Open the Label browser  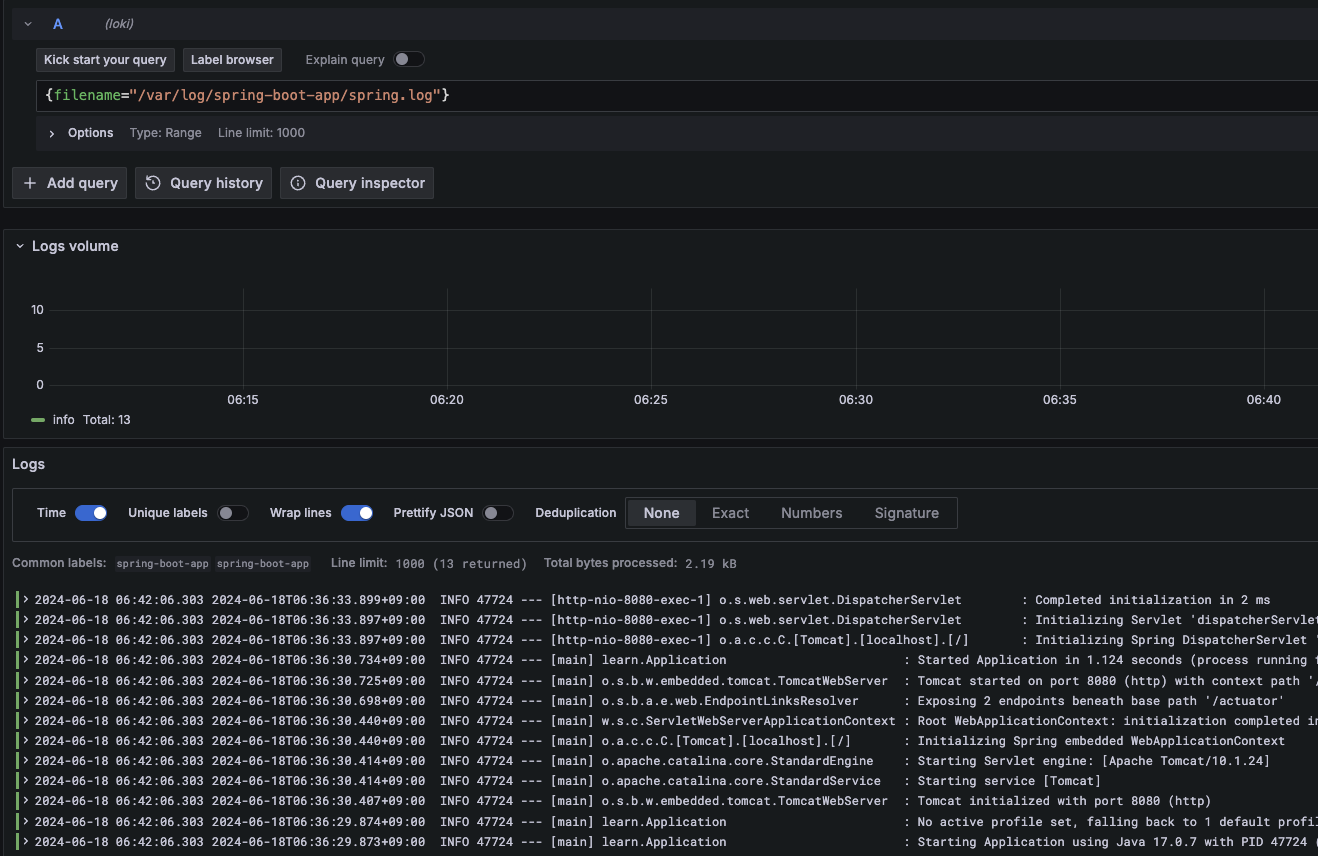pos(232,60)
